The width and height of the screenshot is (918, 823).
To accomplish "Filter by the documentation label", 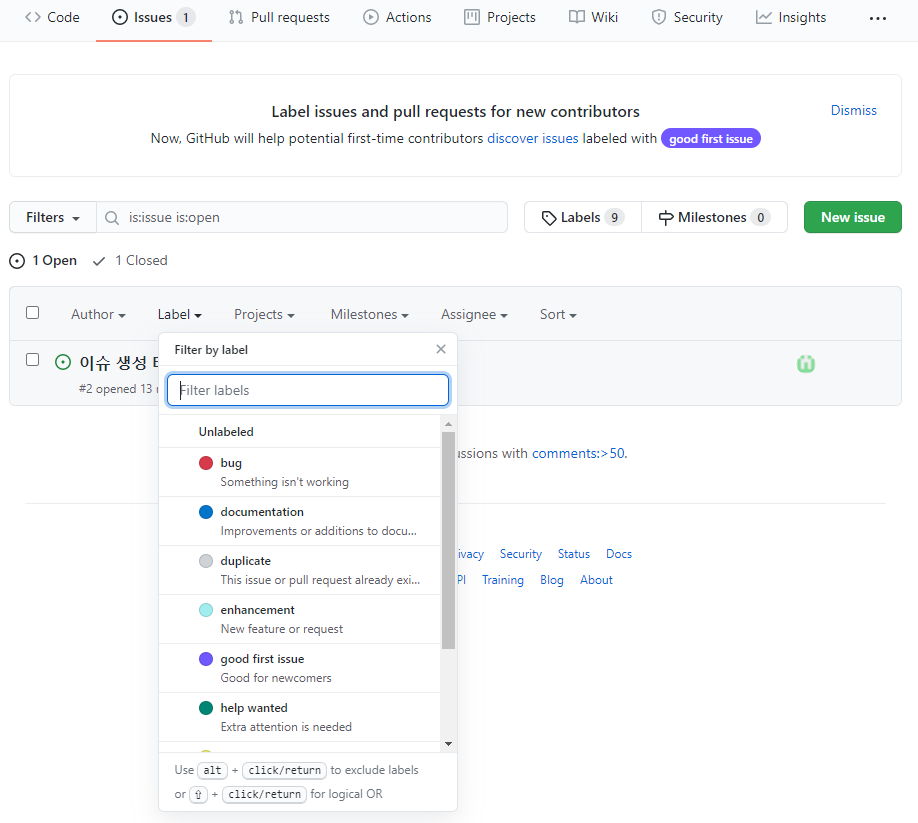I will 300,521.
